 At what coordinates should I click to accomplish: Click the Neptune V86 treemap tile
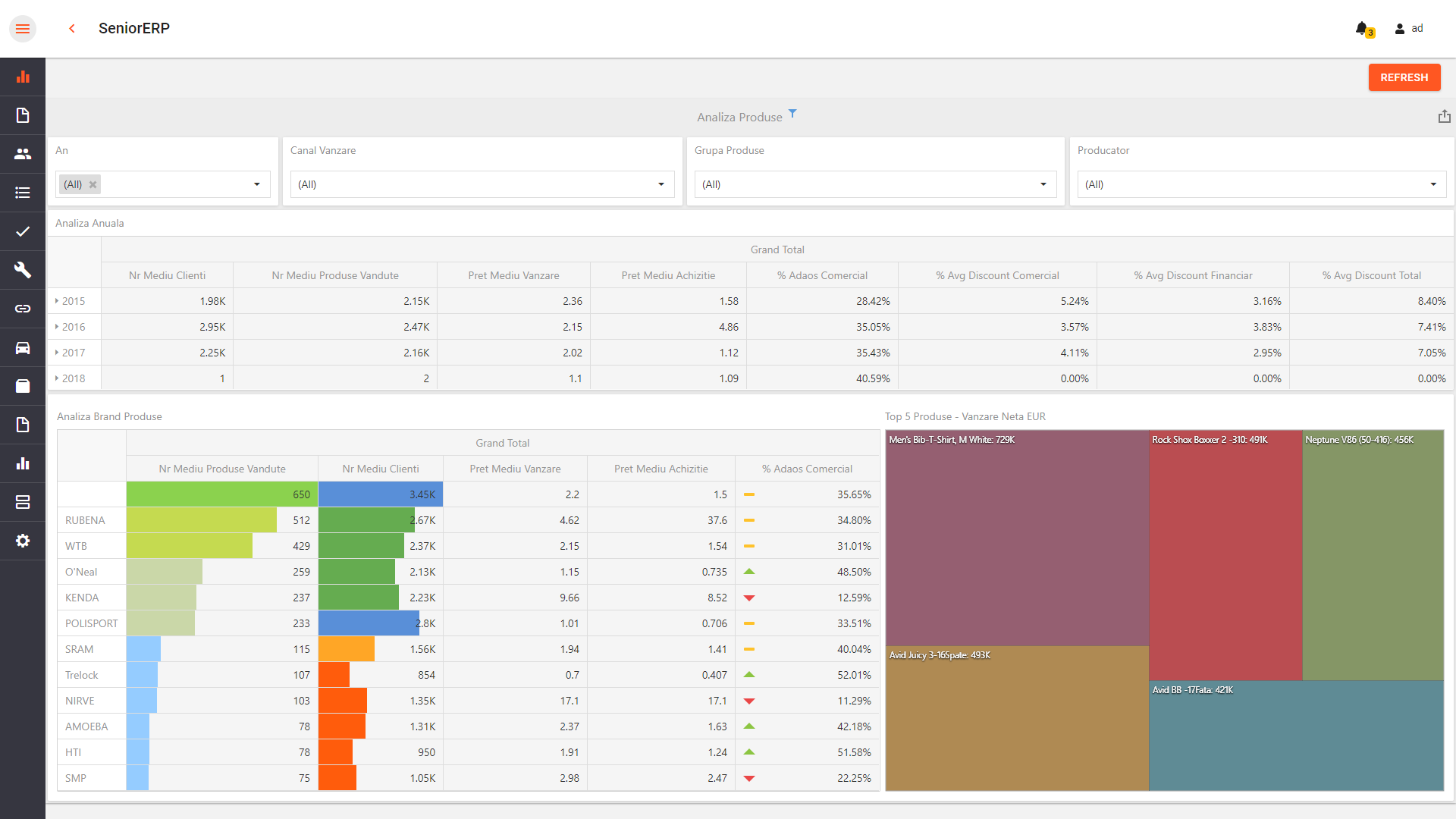pos(1373,556)
